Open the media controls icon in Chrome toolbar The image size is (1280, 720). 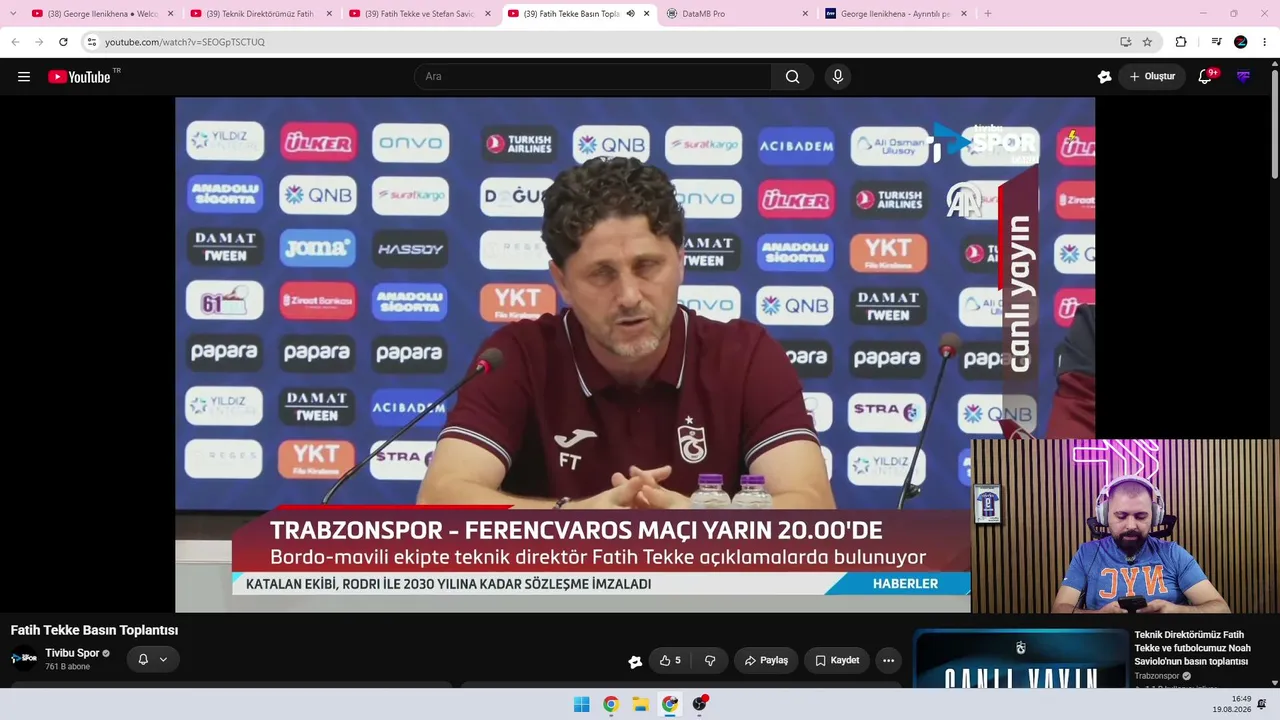pyautogui.click(x=1216, y=42)
